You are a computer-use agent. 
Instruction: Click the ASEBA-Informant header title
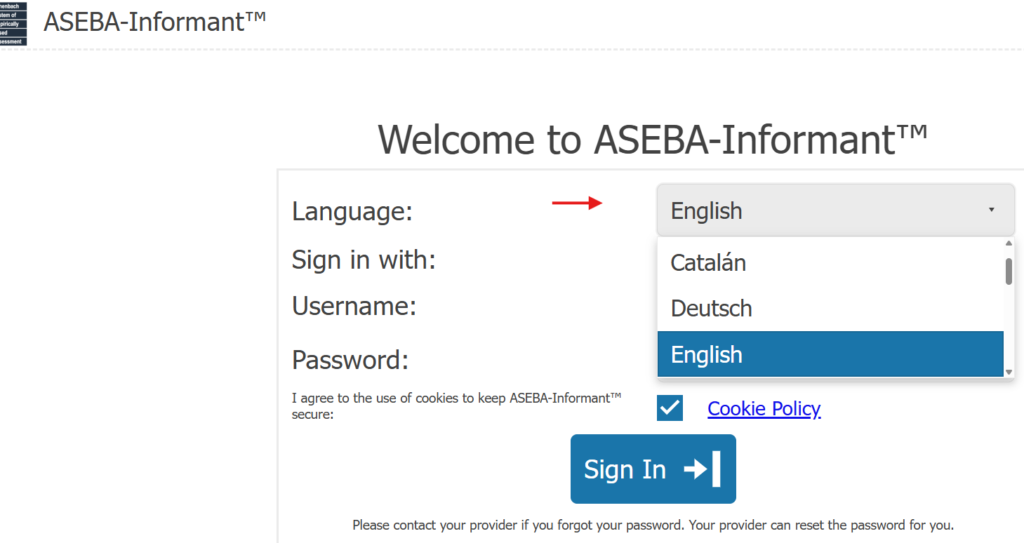[x=155, y=21]
